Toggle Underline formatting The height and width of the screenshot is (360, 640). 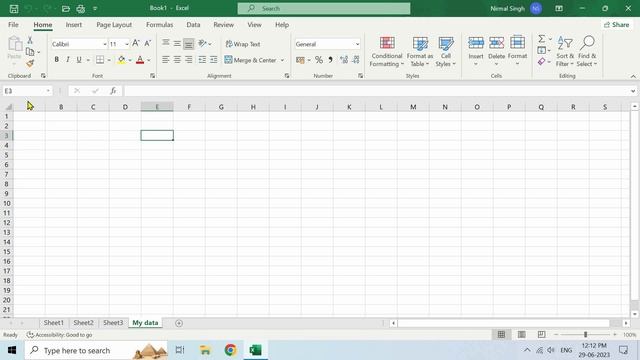pos(79,60)
